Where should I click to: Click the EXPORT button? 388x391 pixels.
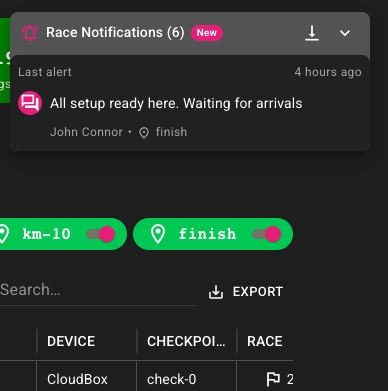(x=246, y=292)
